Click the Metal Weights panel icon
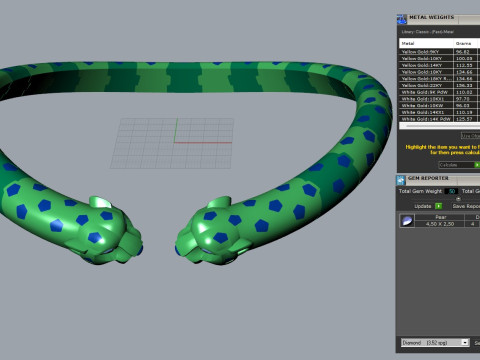 click(402, 19)
